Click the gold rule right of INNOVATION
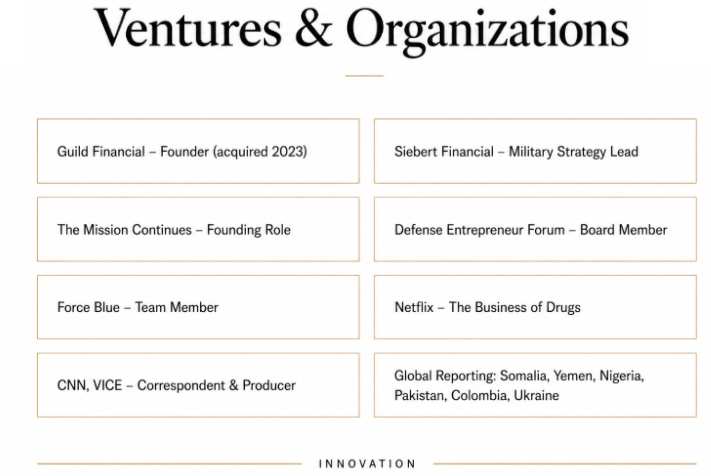Image resolution: width=711 pixels, height=476 pixels. [x=565, y=464]
